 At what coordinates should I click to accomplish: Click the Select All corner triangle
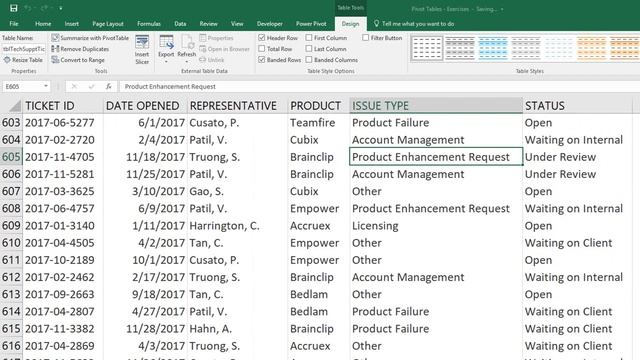click(15, 107)
